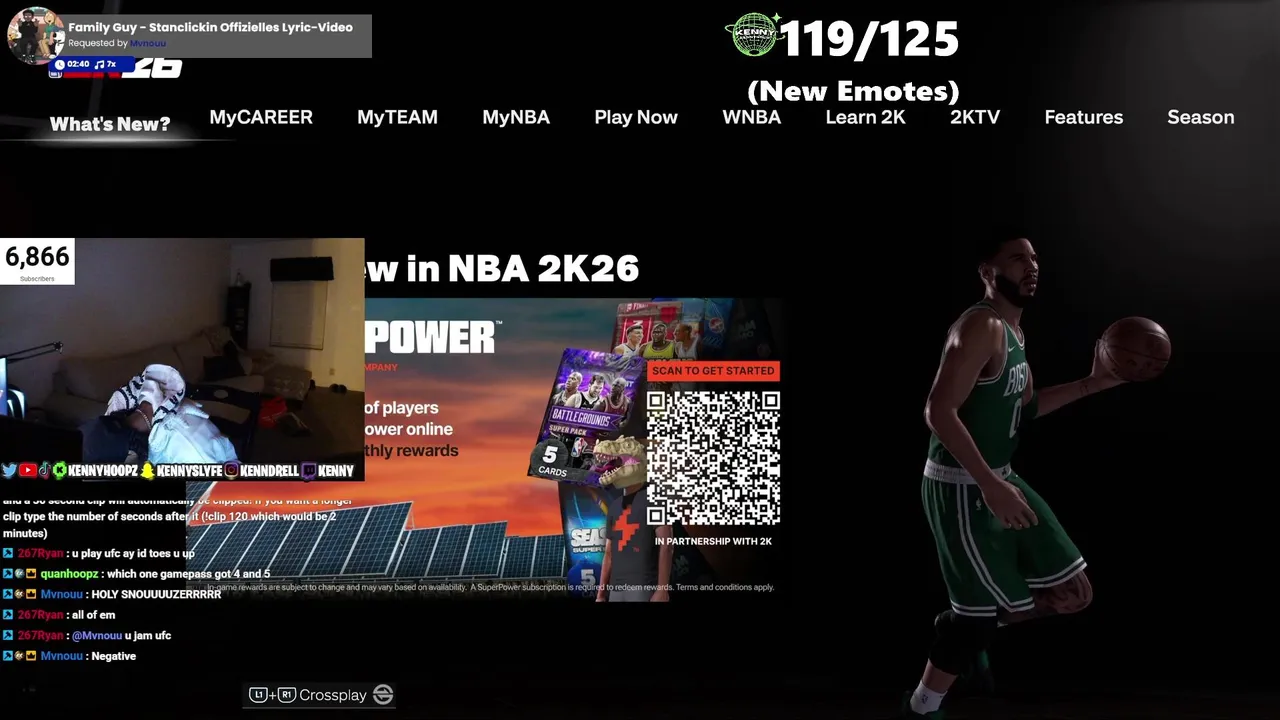Click the 'Requested by' Mvnouu name
Viewport: 1280px width, 720px height.
[148, 43]
